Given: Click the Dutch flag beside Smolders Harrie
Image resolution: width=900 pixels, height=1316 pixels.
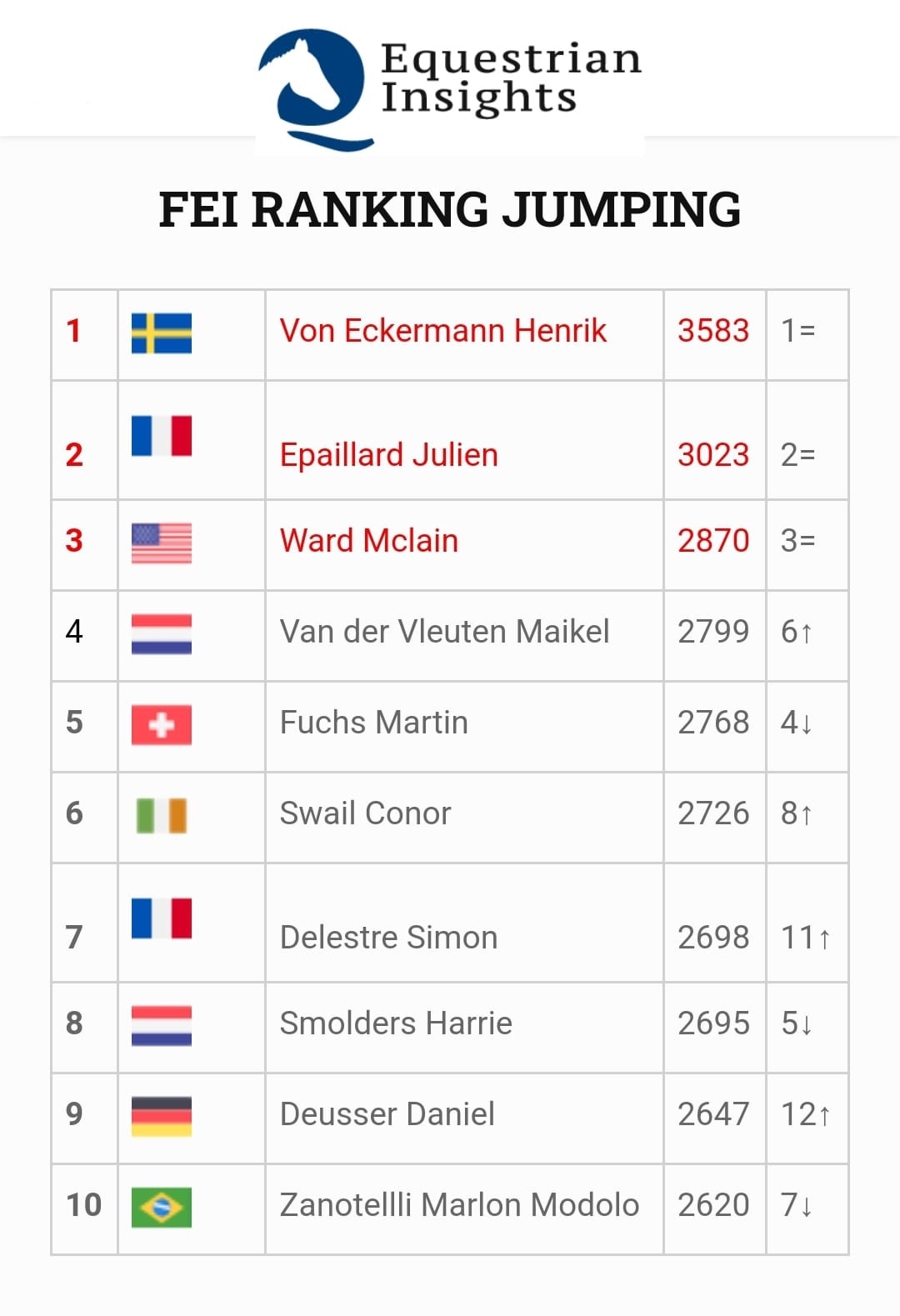Looking at the screenshot, I should tap(162, 1025).
